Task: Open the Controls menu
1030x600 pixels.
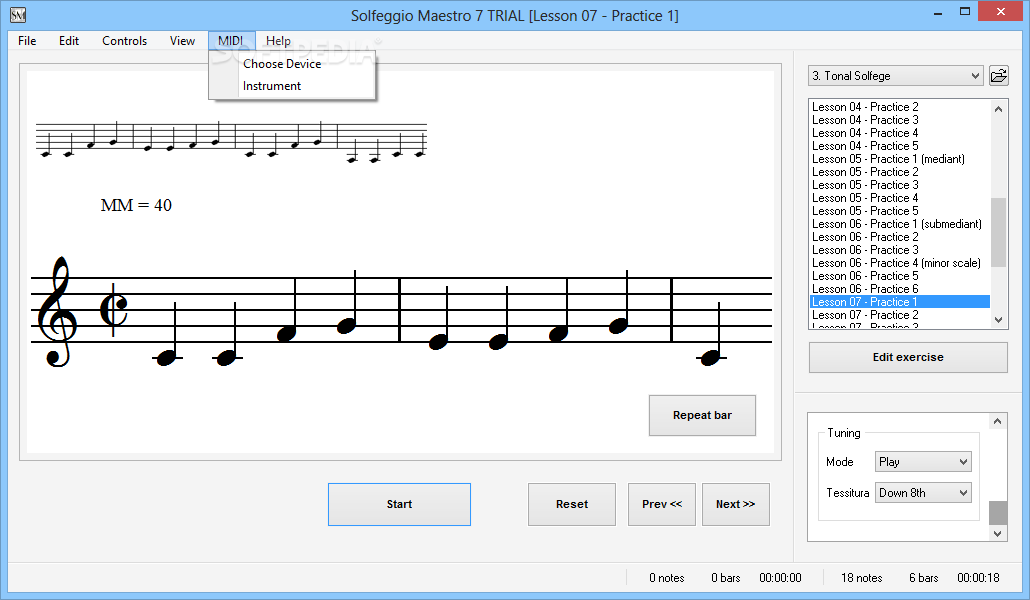Action: click(x=124, y=41)
